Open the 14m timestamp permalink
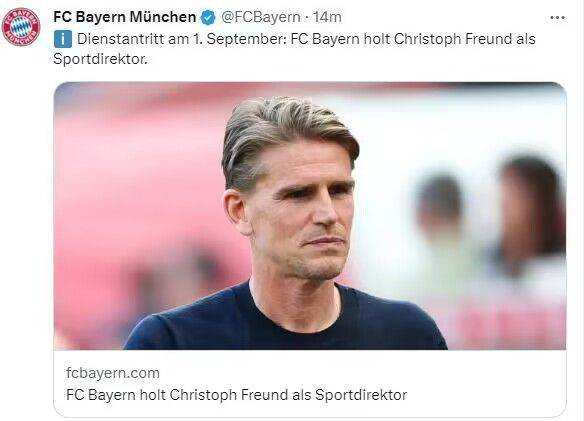This screenshot has height=421, width=584. [327, 17]
